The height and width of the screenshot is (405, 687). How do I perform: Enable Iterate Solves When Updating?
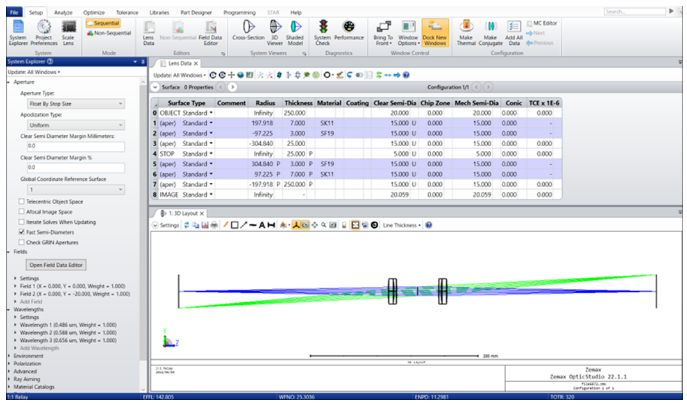(x=21, y=222)
